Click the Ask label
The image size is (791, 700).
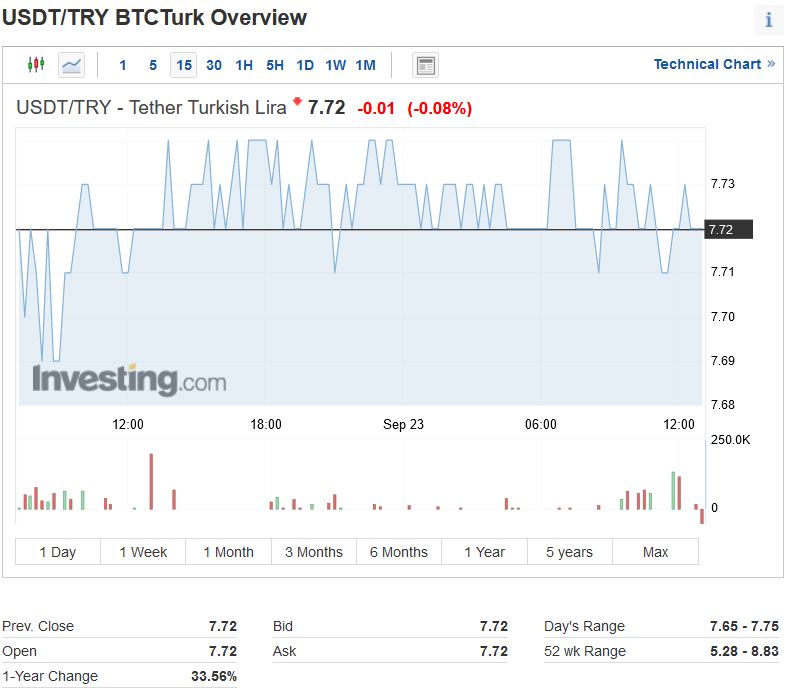coord(285,651)
